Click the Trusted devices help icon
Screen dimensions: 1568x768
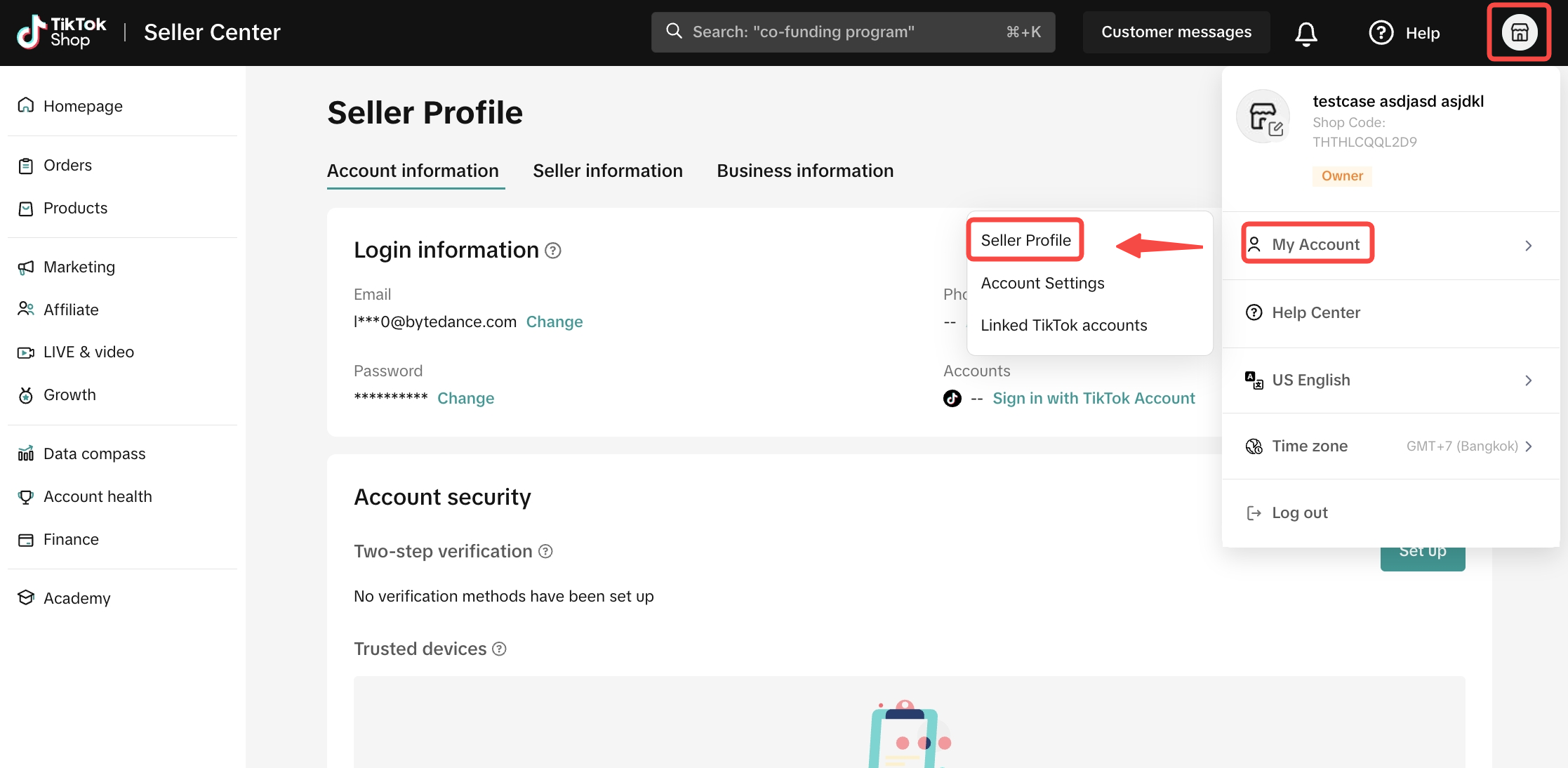tap(499, 649)
